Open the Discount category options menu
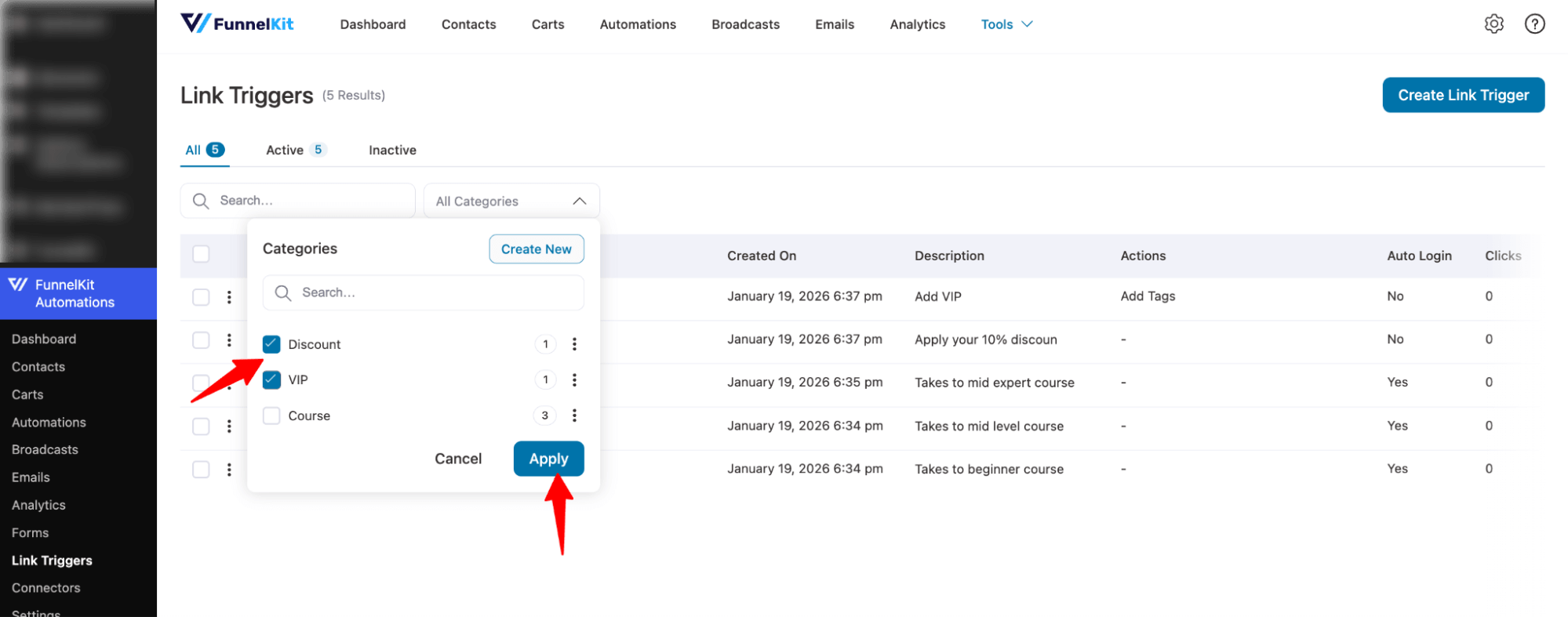 pos(574,344)
